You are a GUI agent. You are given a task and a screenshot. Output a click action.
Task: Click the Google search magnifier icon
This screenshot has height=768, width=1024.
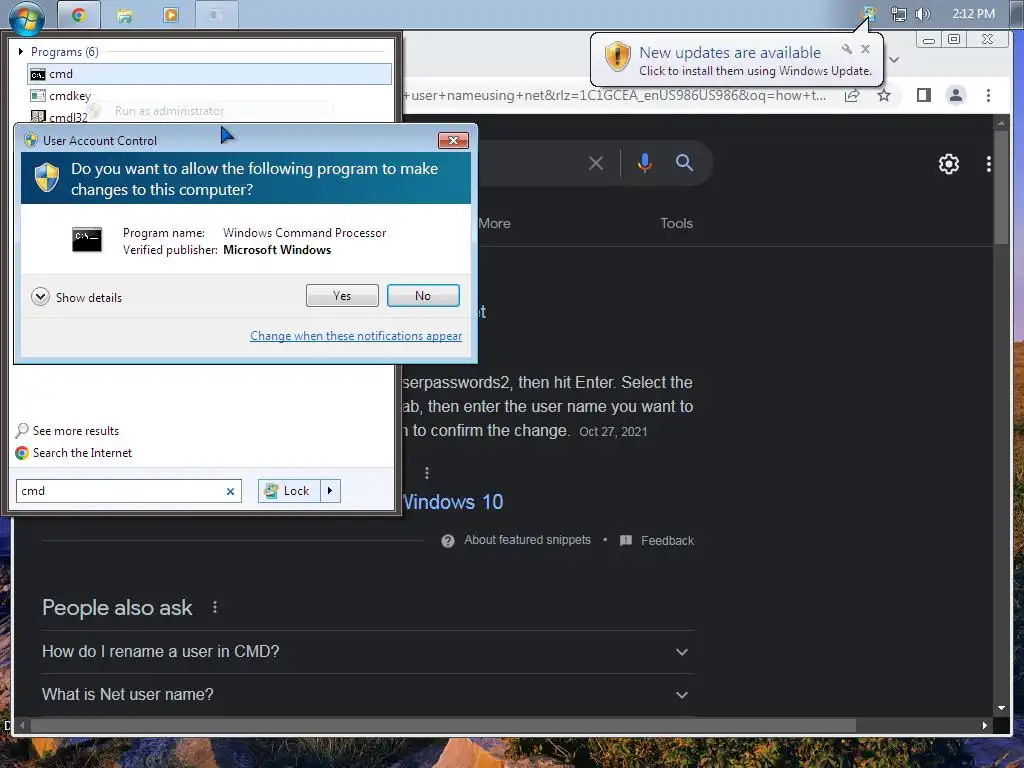point(684,163)
